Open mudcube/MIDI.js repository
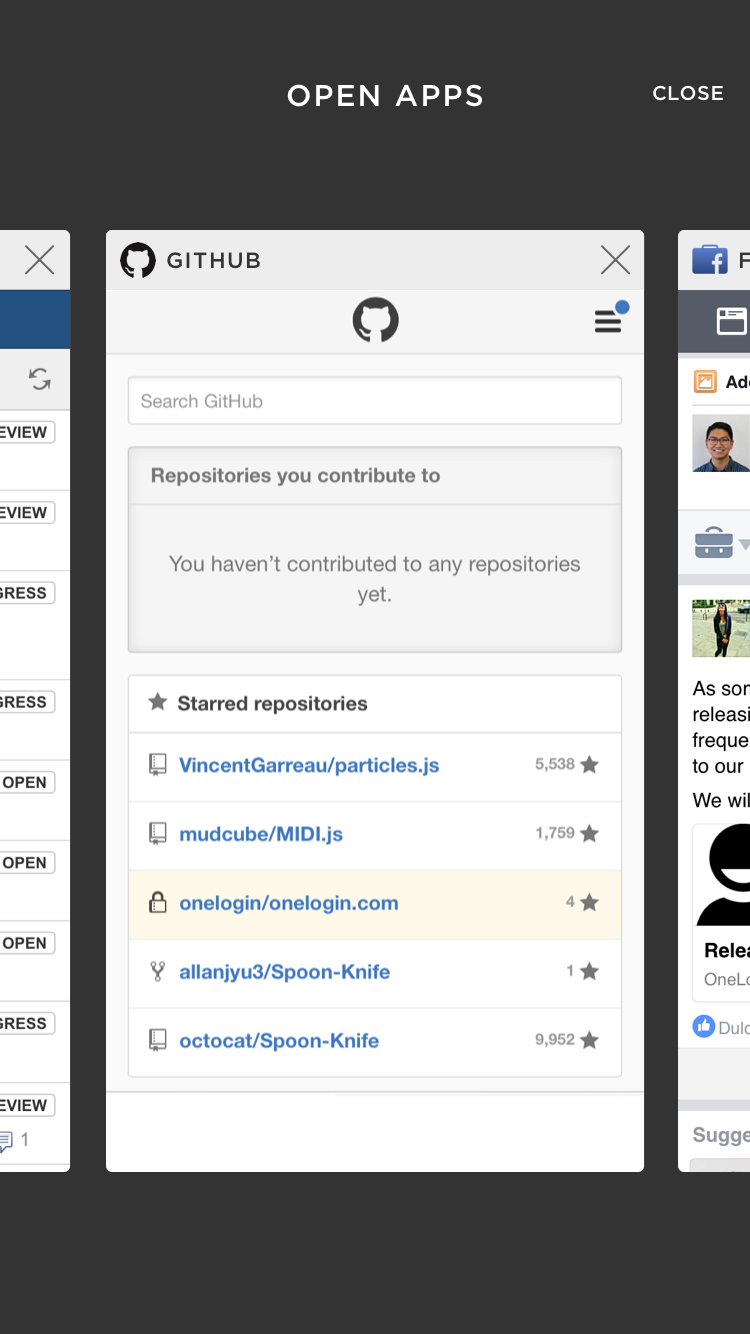 click(x=261, y=834)
